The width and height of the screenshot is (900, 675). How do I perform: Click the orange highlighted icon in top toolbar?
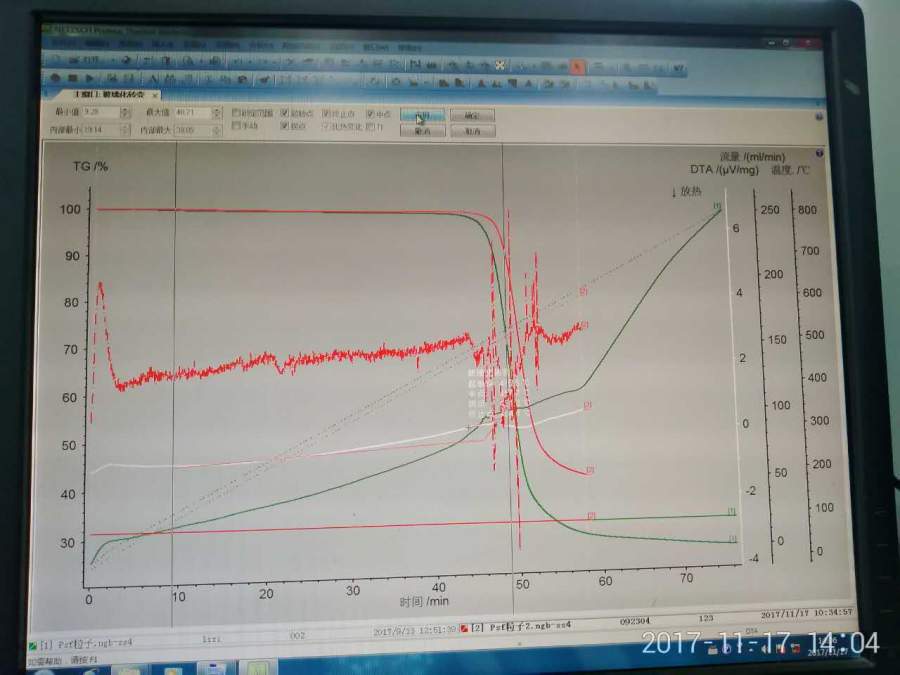[577, 67]
